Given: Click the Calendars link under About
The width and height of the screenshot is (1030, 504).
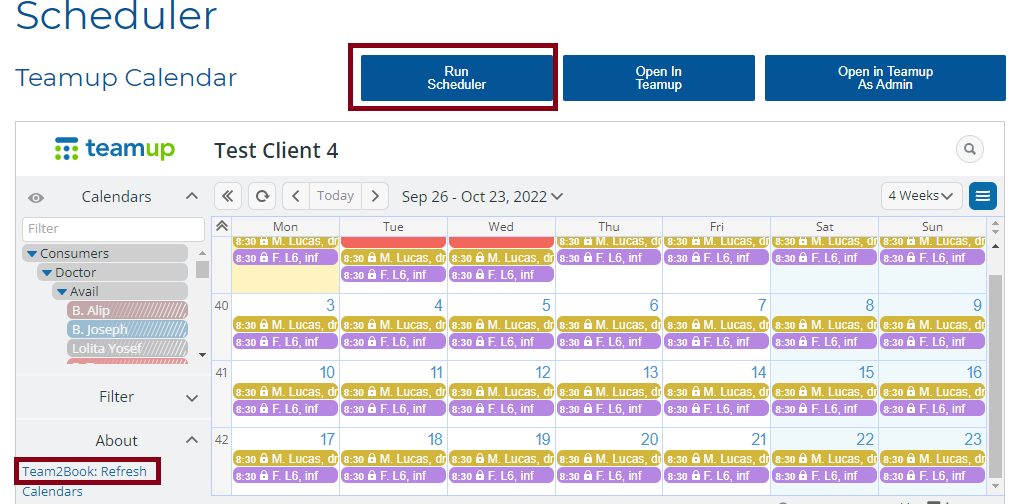Looking at the screenshot, I should 53,491.
